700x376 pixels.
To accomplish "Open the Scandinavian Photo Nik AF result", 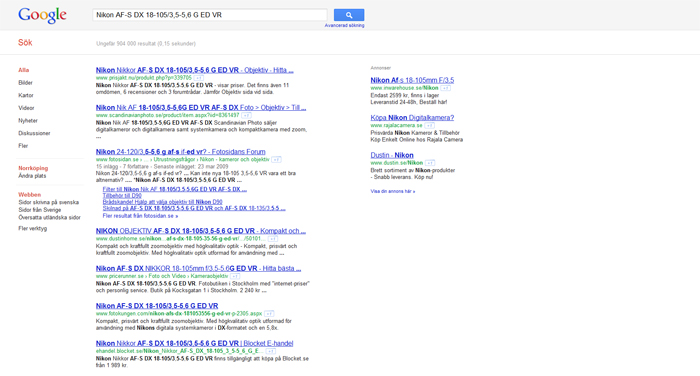I will [201, 108].
